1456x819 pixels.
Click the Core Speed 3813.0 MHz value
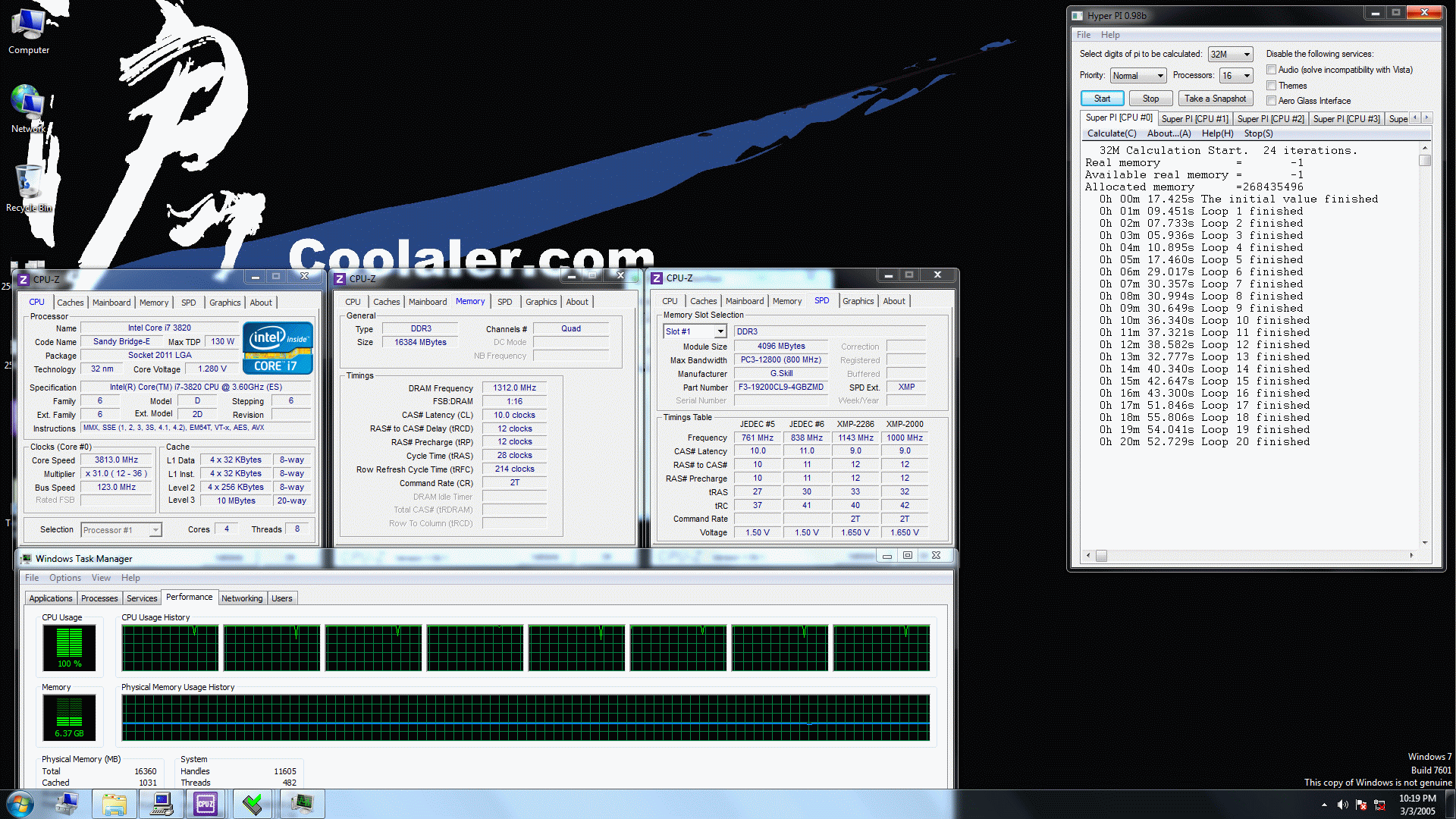[116, 460]
